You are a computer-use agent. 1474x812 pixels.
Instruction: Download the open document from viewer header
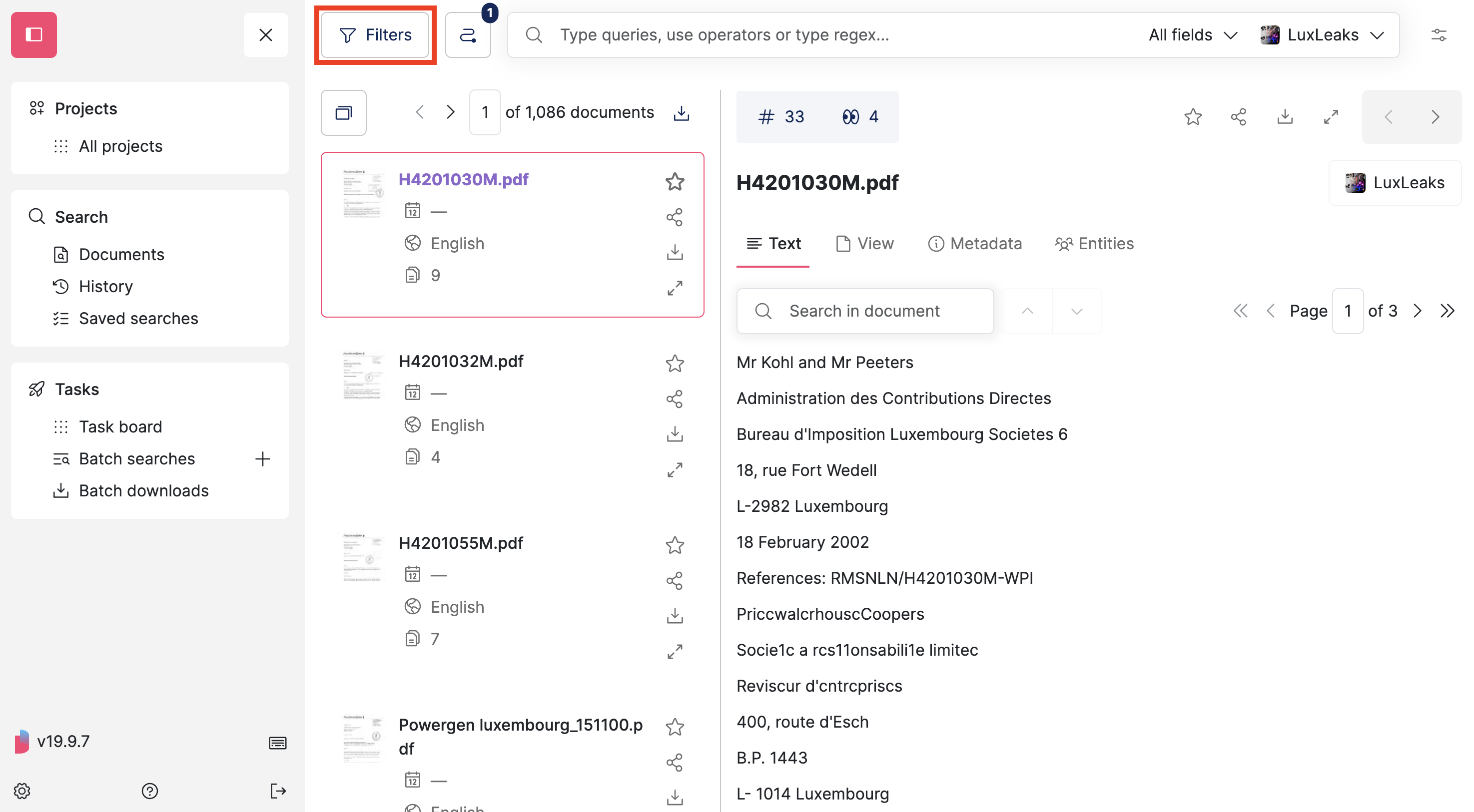pyautogui.click(x=1285, y=117)
